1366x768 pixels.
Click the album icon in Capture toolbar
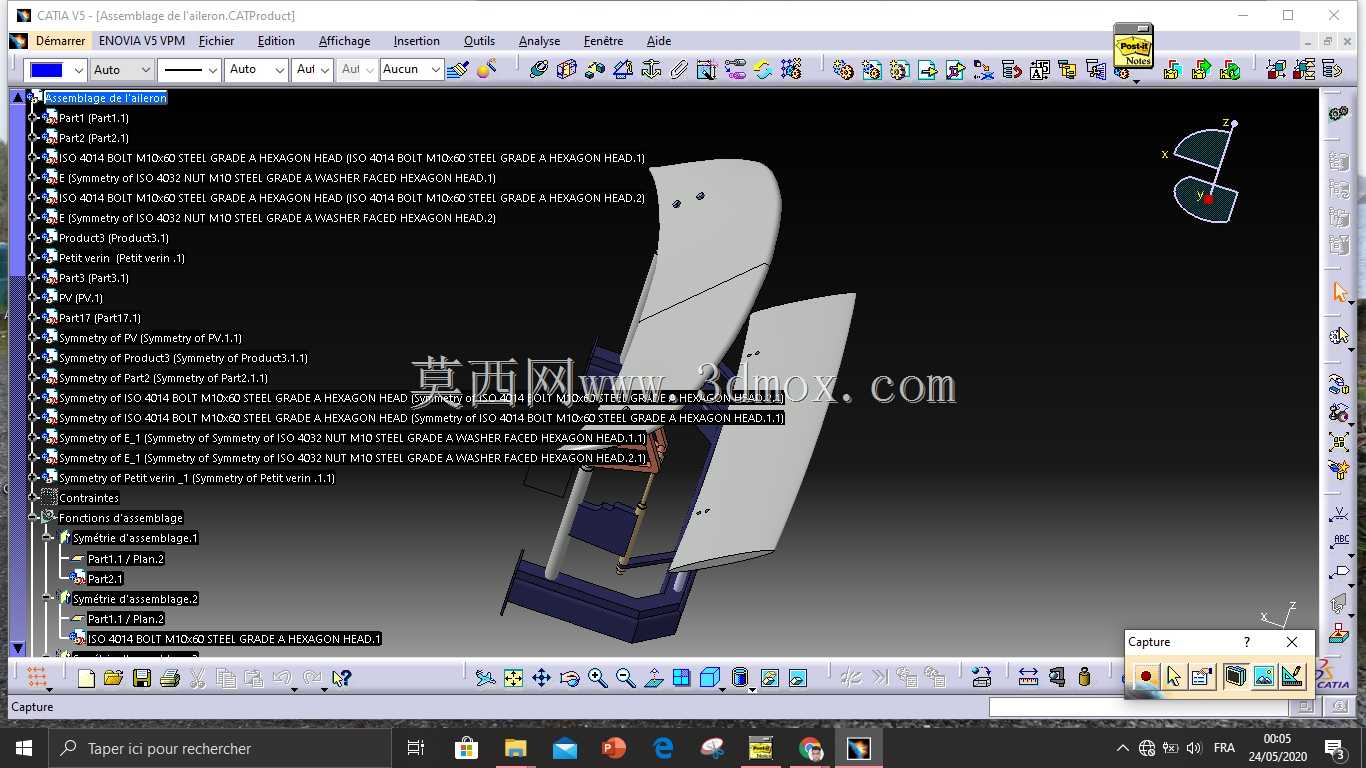click(1236, 677)
